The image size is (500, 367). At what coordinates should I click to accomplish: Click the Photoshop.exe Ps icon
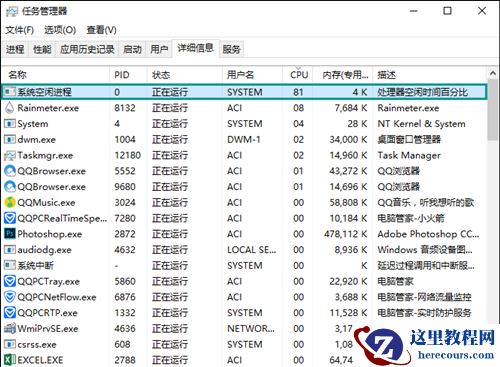(x=10, y=234)
